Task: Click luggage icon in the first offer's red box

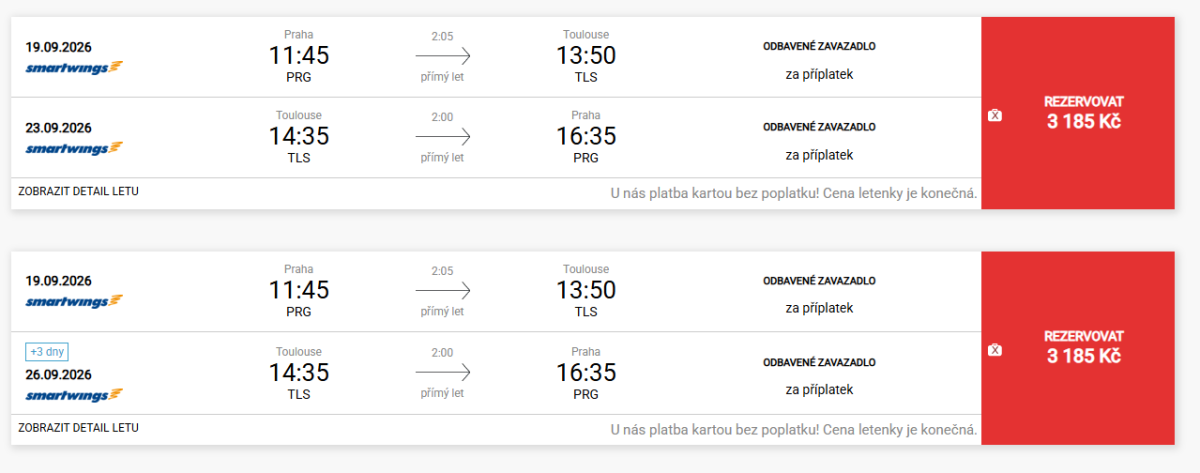Action: 994,116
